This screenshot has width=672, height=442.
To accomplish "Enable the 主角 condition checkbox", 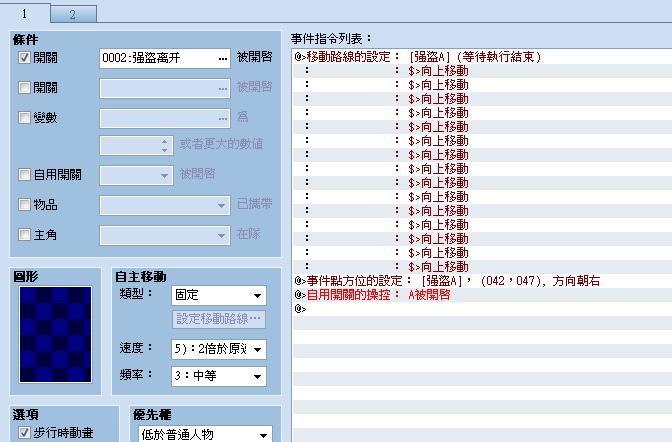I will tap(24, 235).
